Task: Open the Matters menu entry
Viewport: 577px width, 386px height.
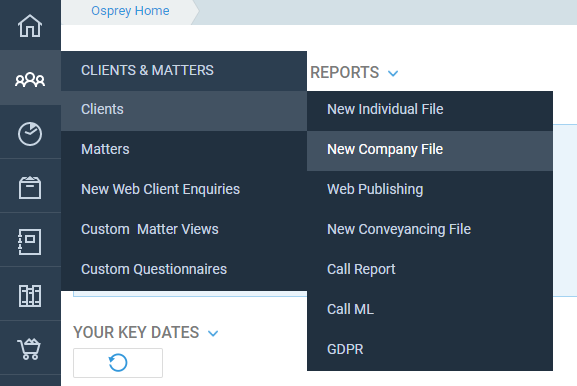Action: pyautogui.click(x=184, y=149)
